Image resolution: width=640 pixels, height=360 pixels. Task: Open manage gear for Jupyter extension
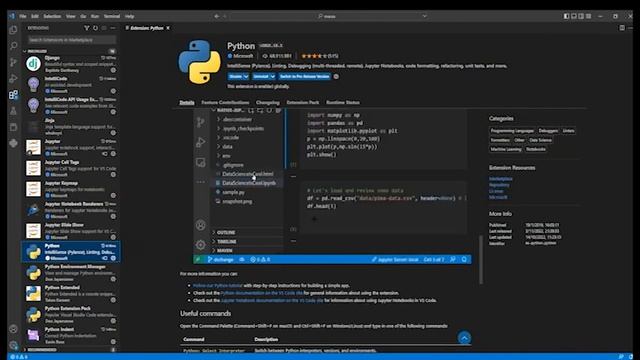113,154
